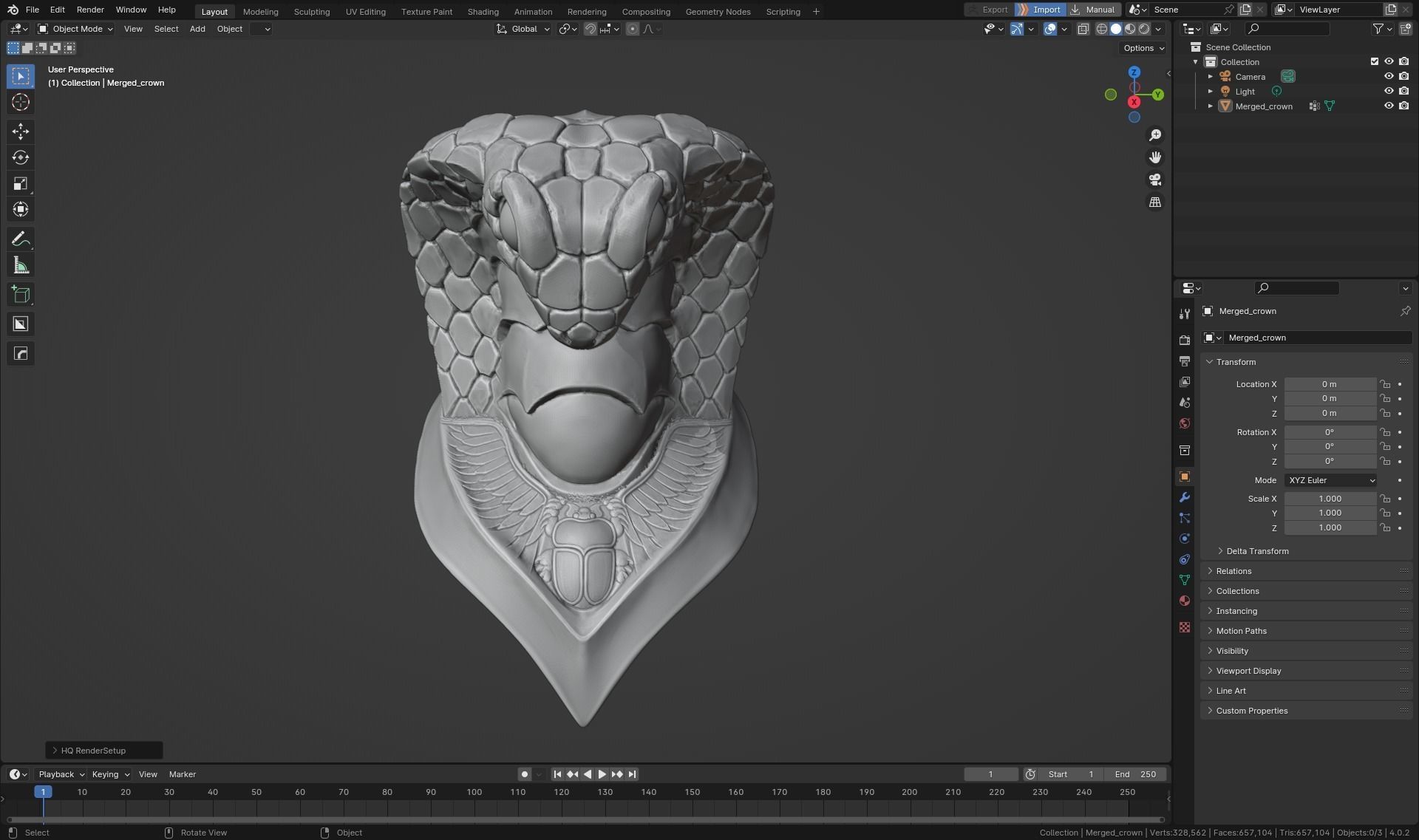Open the Keying dropdown
This screenshot has height=840, width=1419.
(110, 774)
